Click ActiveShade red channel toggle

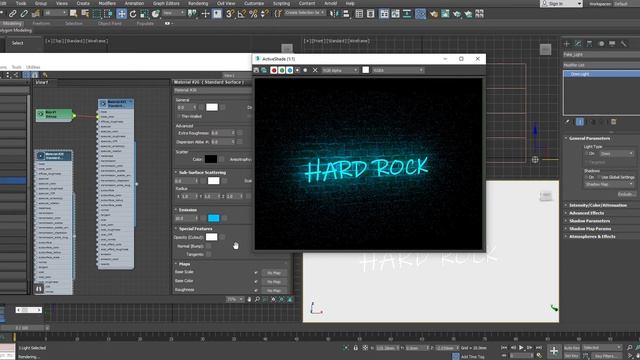click(274, 70)
